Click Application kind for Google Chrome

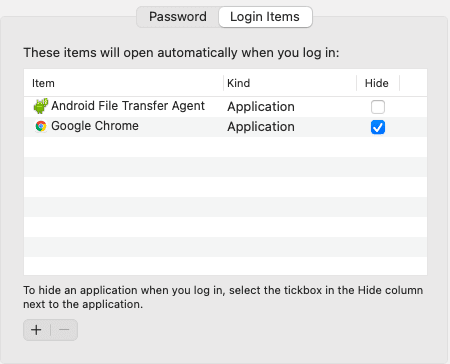[x=261, y=127]
